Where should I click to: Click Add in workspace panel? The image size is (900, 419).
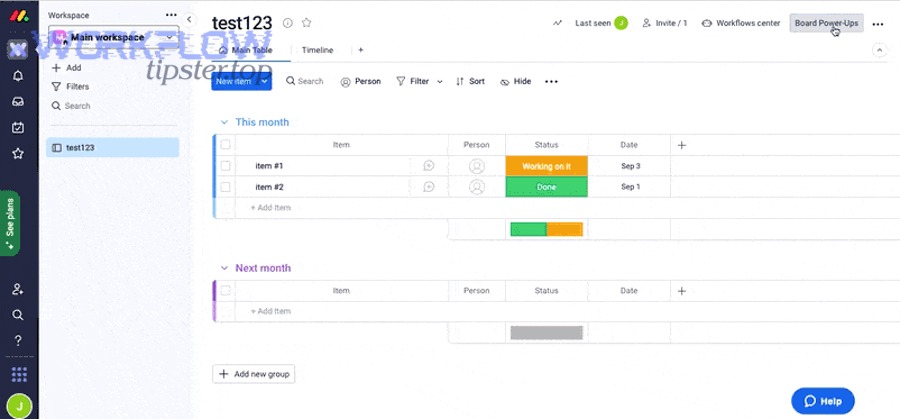67,68
